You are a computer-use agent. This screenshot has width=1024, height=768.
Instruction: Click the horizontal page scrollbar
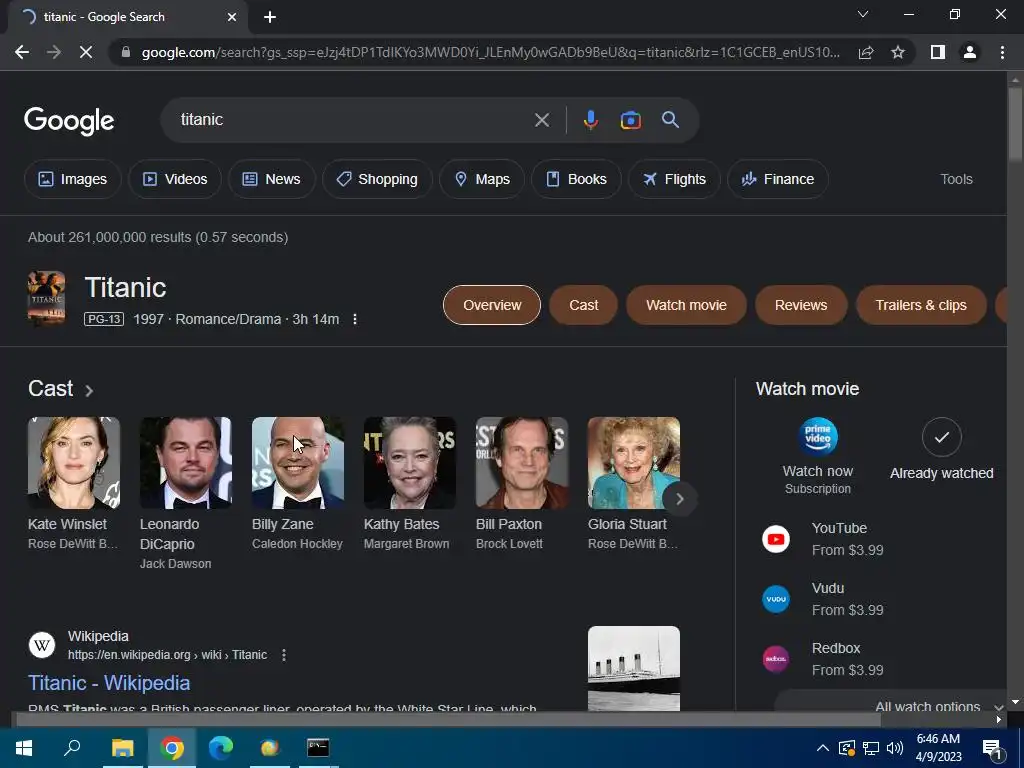point(448,720)
